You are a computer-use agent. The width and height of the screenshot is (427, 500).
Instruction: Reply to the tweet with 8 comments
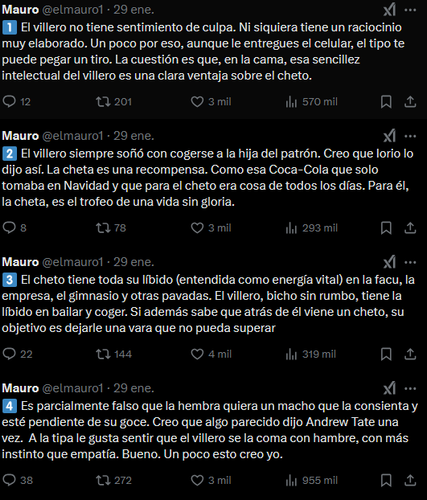14,228
